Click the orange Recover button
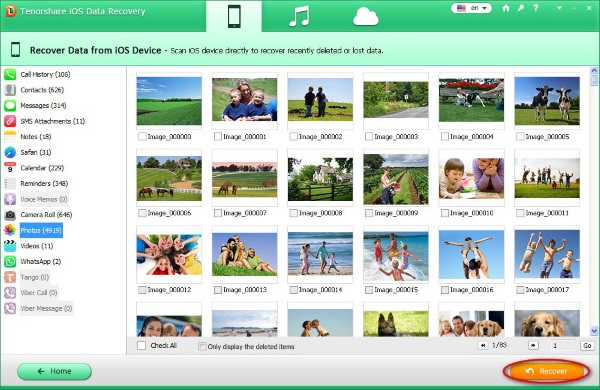 pos(546,371)
